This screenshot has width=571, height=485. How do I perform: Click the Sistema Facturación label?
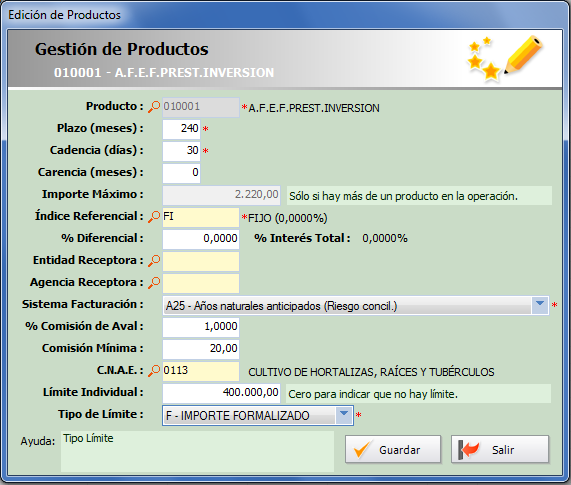pos(82,304)
